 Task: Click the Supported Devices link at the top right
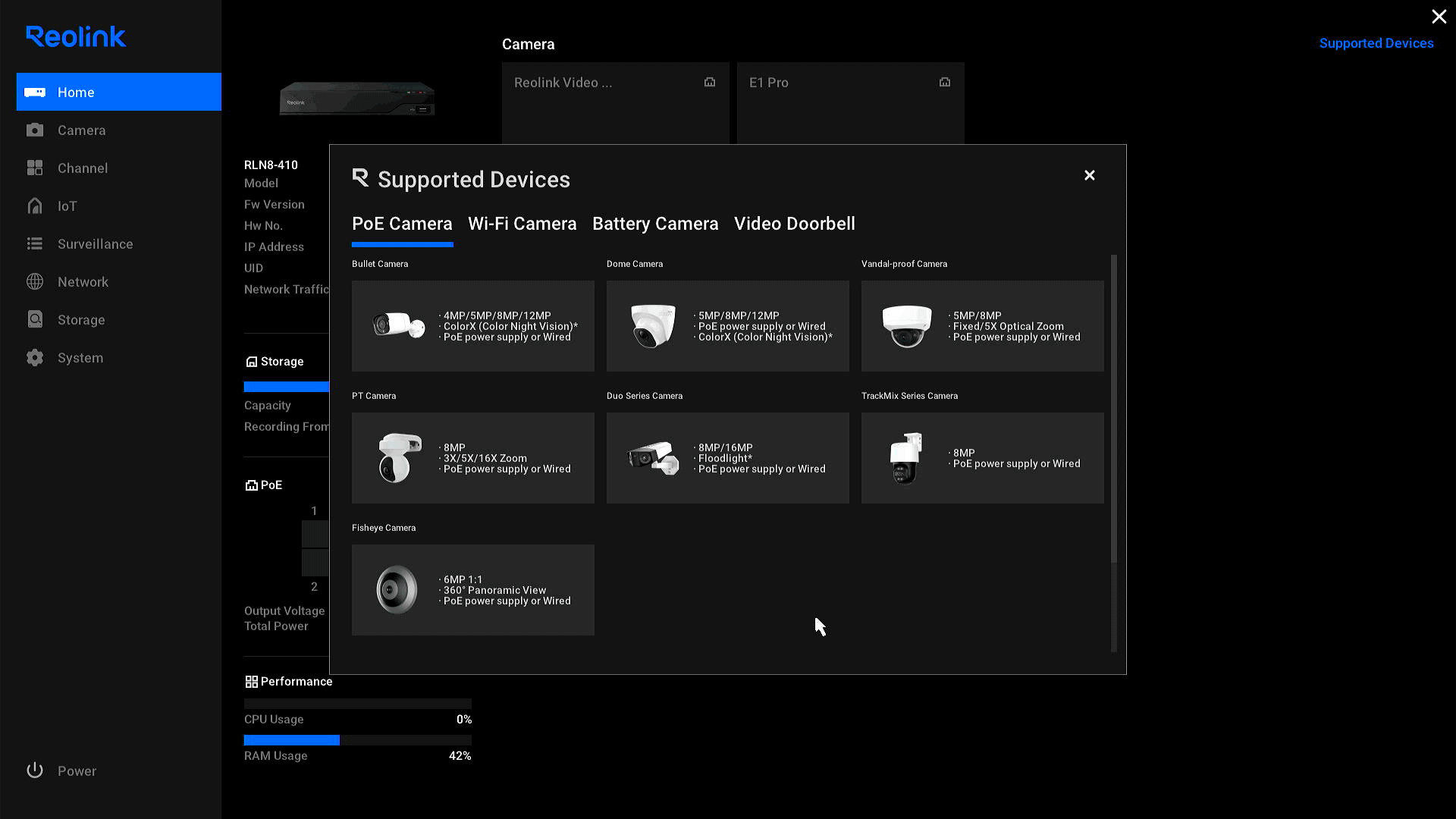(x=1376, y=43)
